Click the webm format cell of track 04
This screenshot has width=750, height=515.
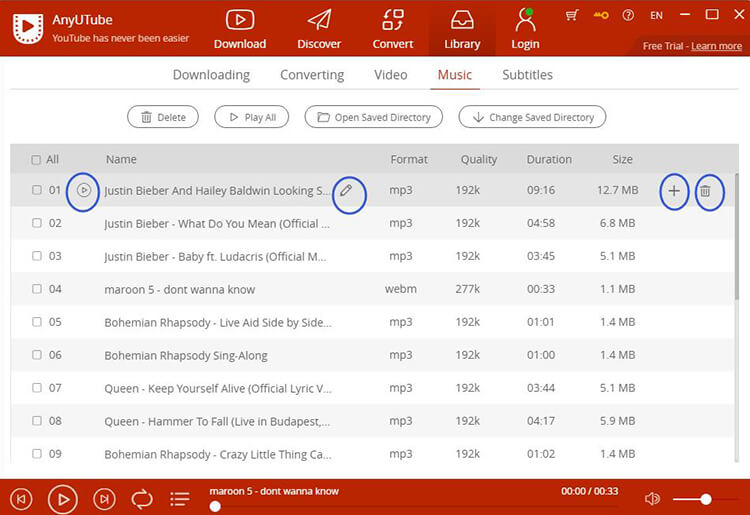(x=401, y=289)
